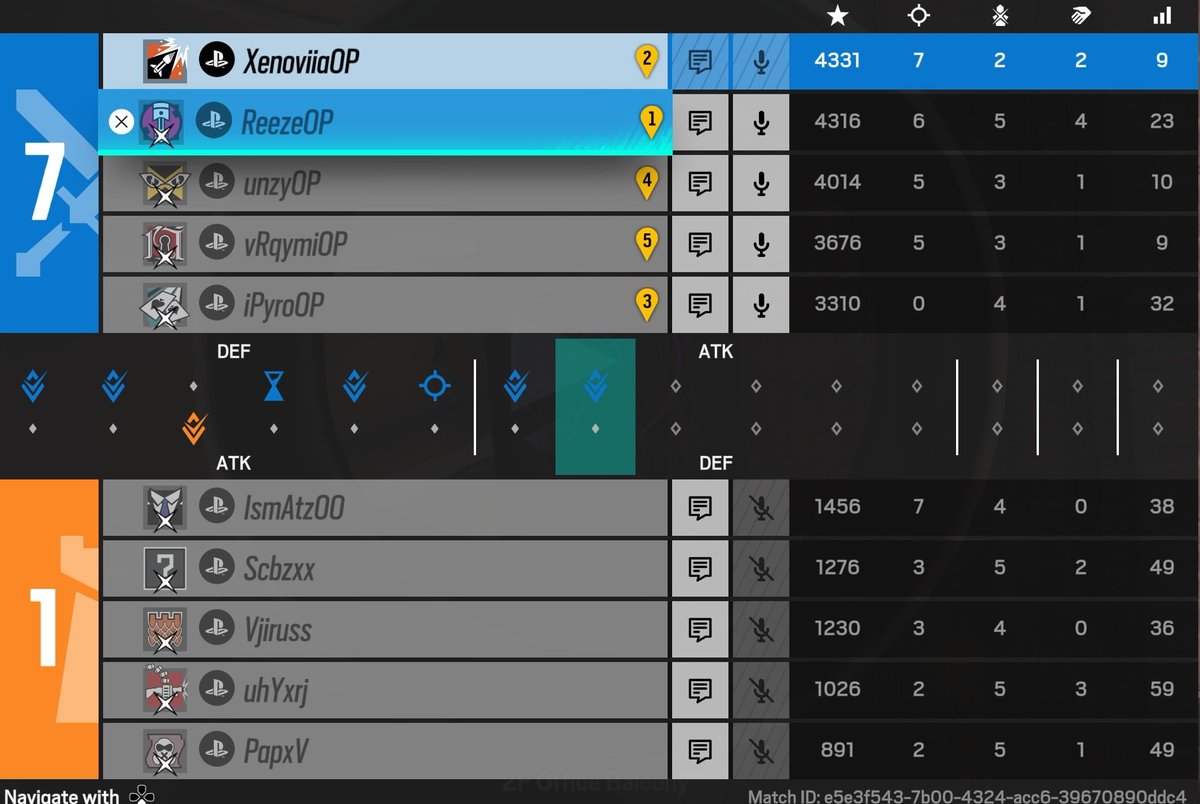Select the blue crosshair round marker
The width and height of the screenshot is (1200, 804).
434,386
